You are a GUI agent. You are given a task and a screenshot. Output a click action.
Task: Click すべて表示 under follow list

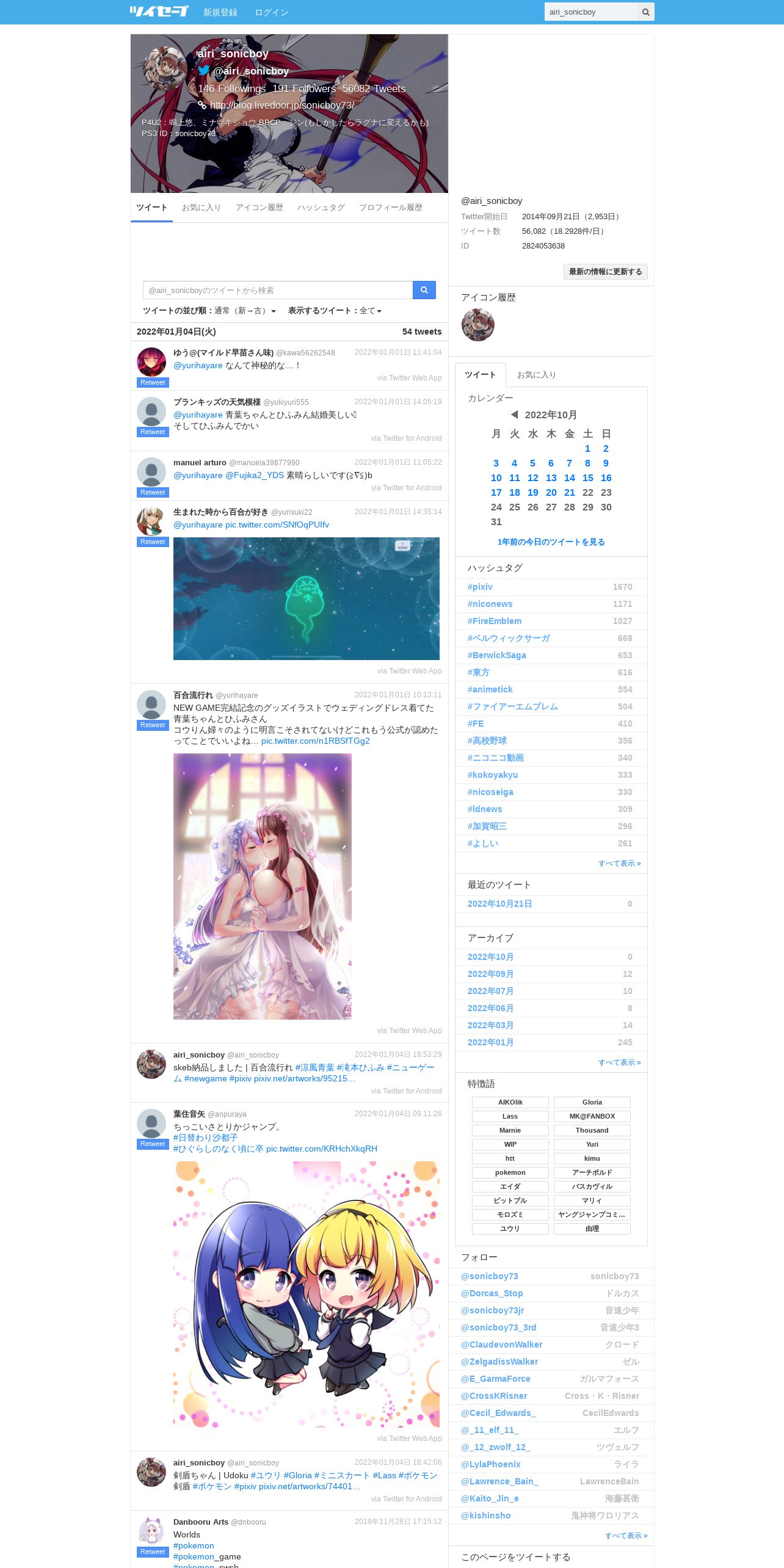click(626, 1536)
